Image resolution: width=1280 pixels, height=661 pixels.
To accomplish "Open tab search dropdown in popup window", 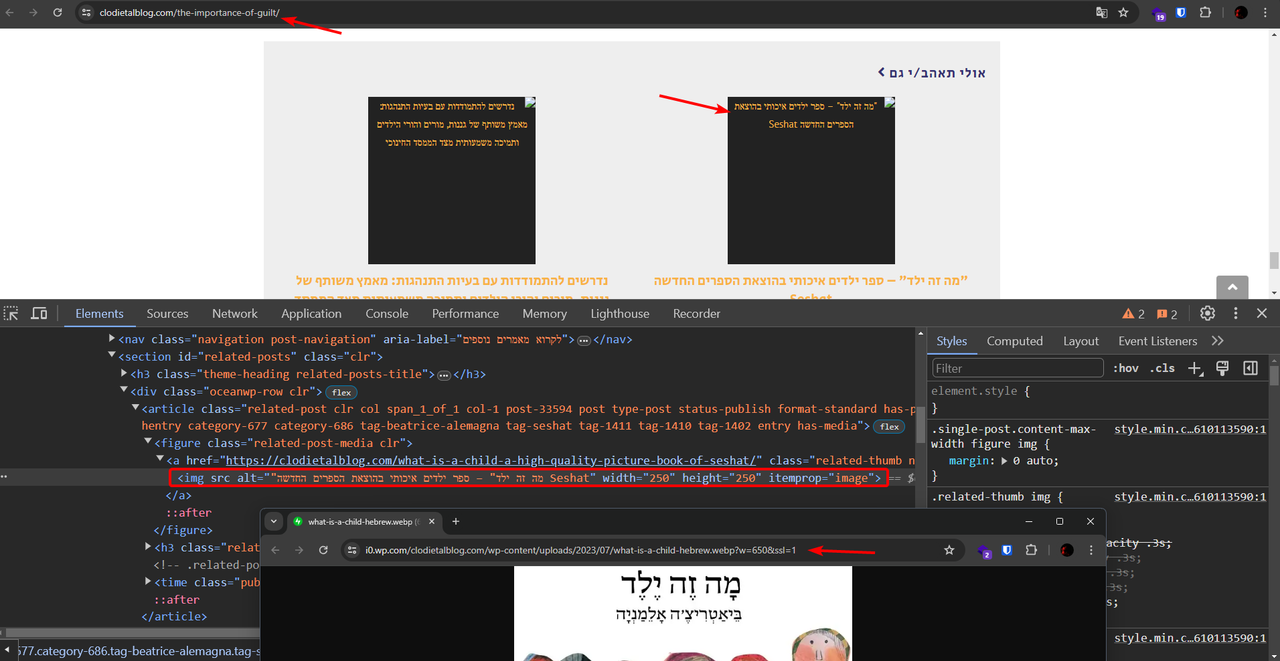I will [x=274, y=521].
